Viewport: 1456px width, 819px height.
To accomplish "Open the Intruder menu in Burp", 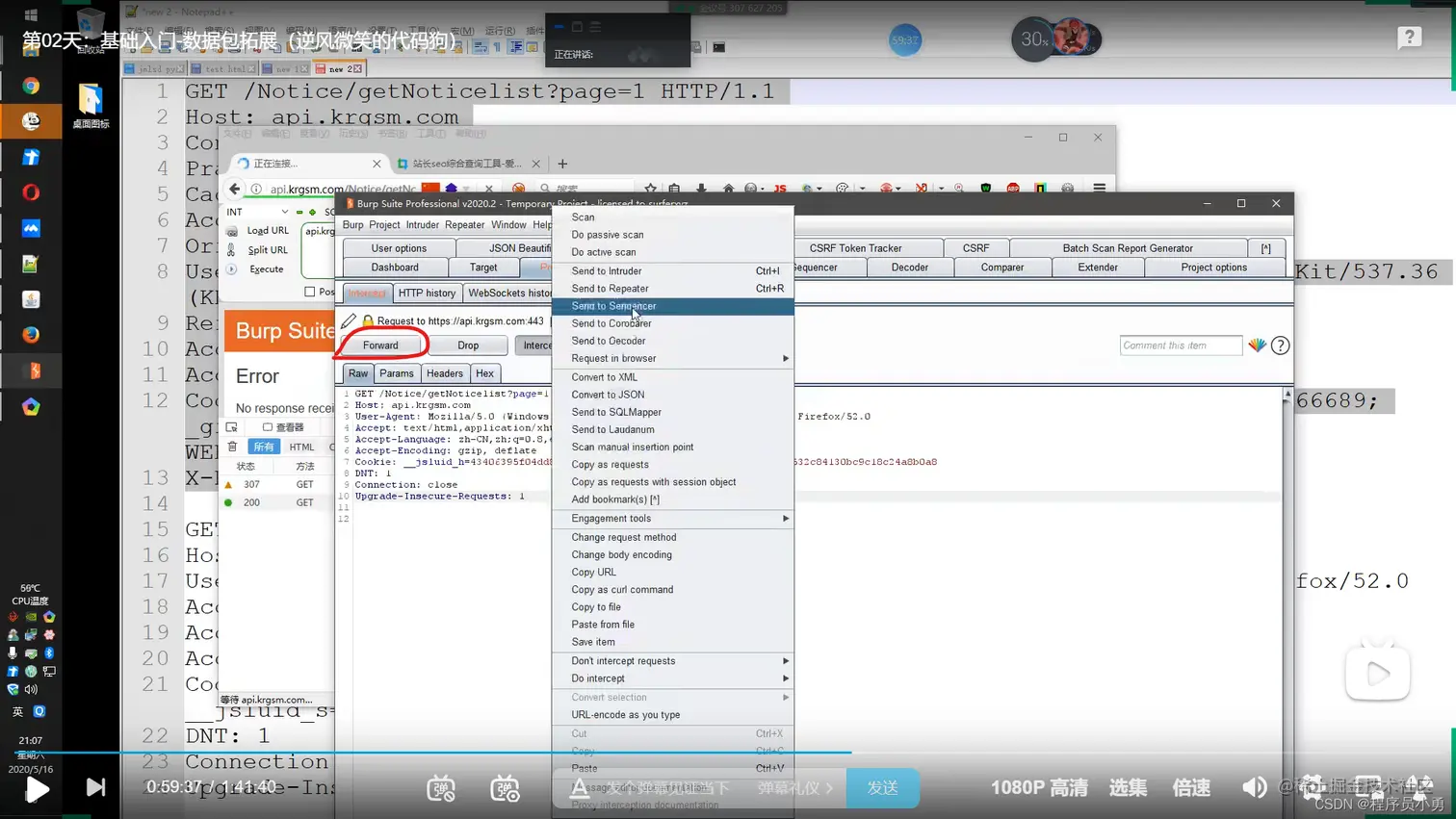I will coord(422,225).
